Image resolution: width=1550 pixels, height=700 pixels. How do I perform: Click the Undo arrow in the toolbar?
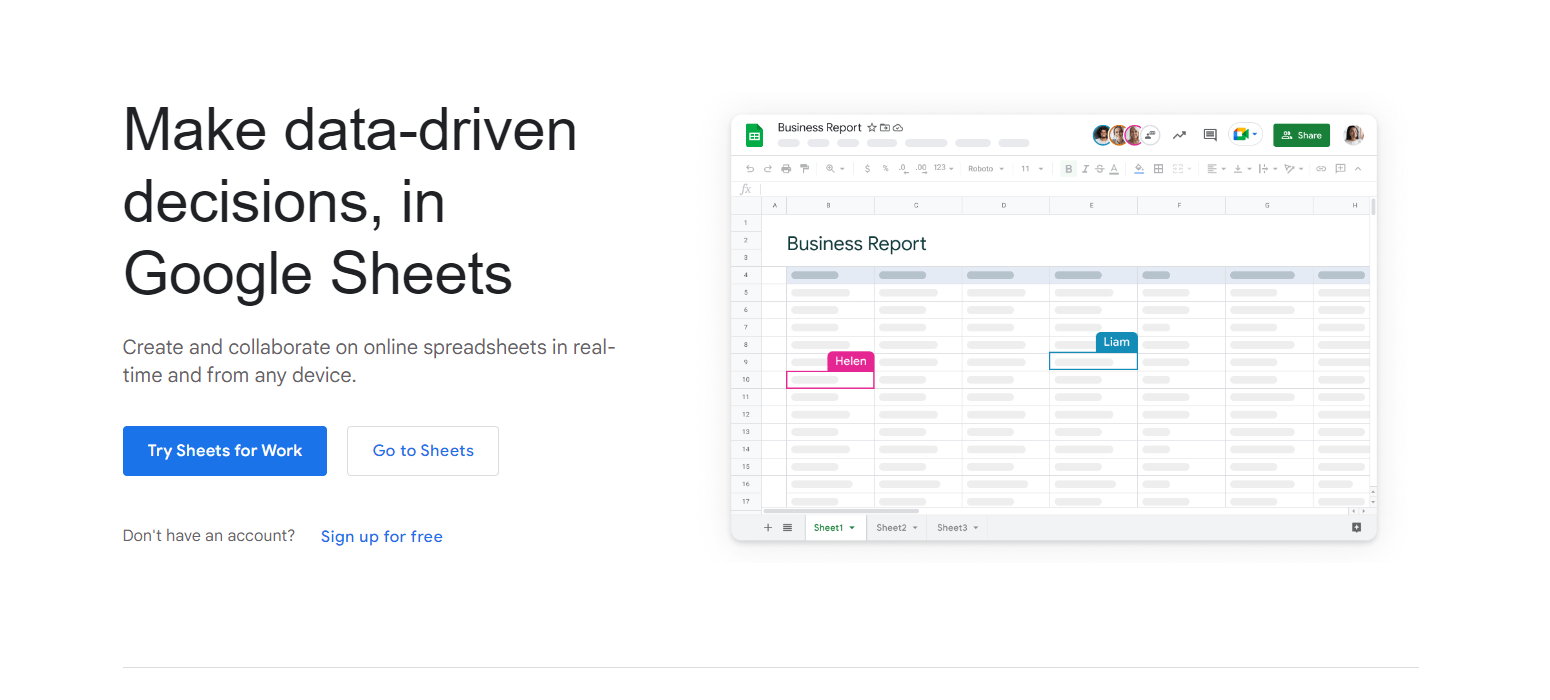tap(750, 169)
